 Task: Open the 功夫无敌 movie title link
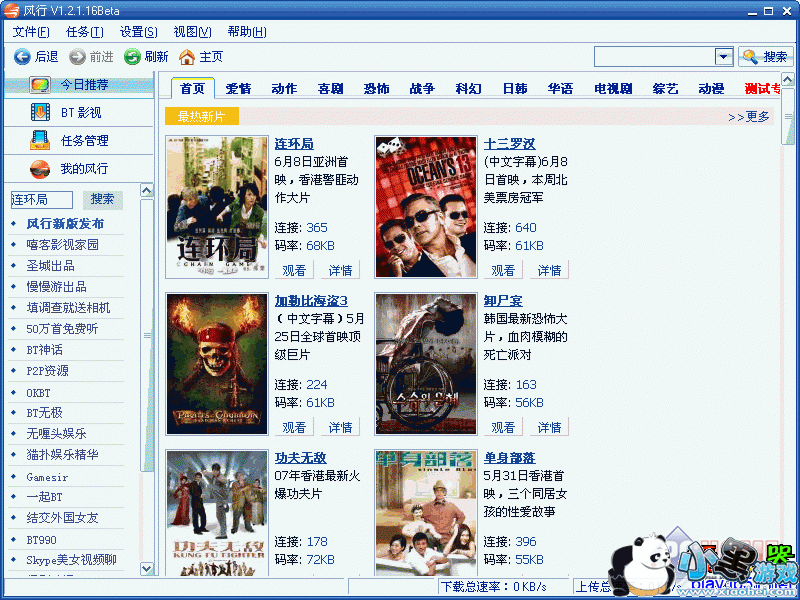tap(301, 458)
